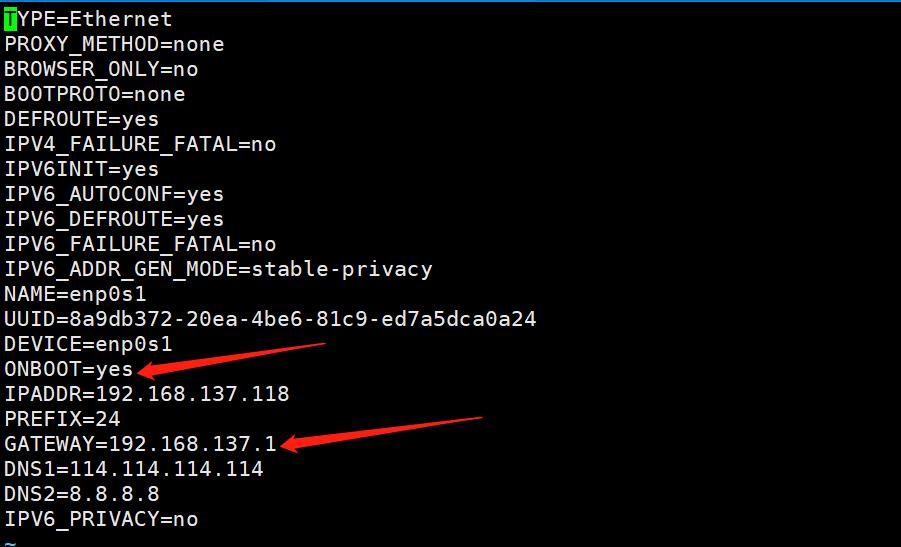Click IPV4_FAILURE_FATAL=no entry
Viewport: 901px width, 547px height.
pos(140,144)
